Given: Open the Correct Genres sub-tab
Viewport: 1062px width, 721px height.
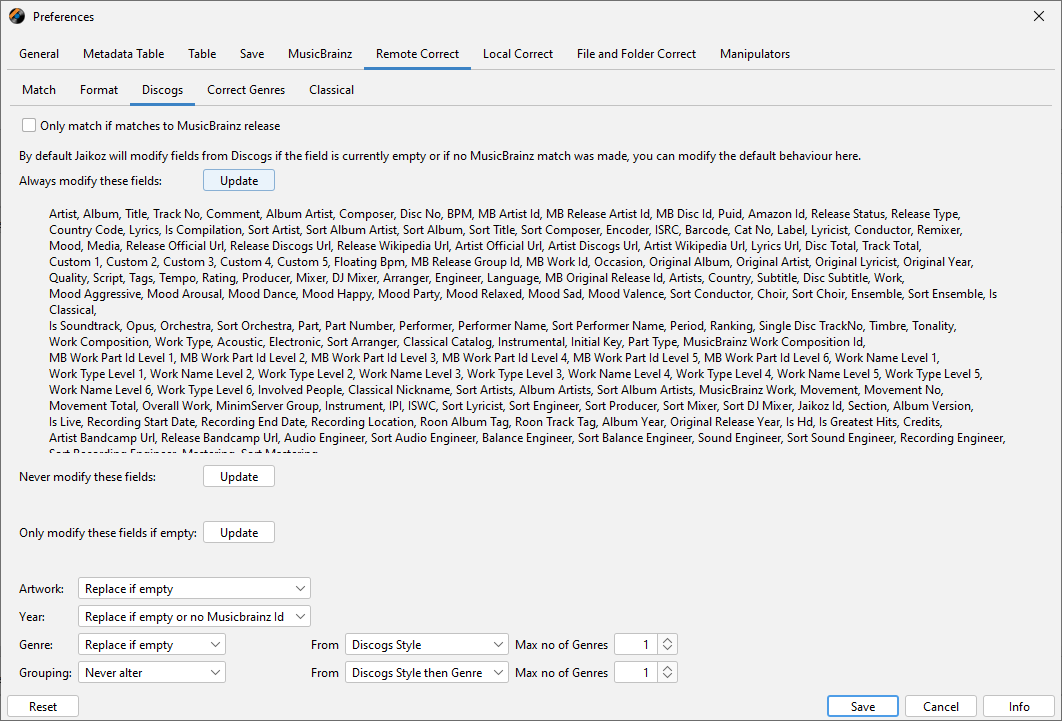Looking at the screenshot, I should pyautogui.click(x=246, y=90).
